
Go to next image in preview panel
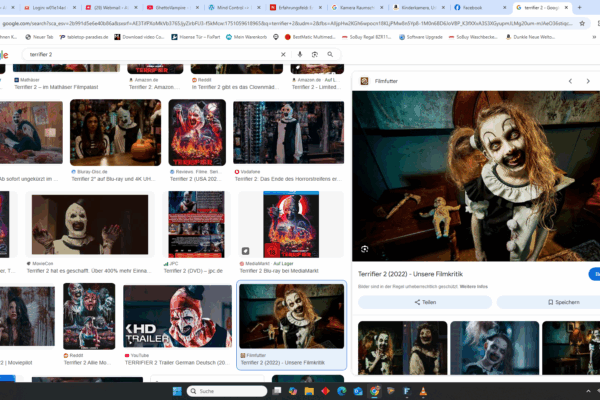588,81
